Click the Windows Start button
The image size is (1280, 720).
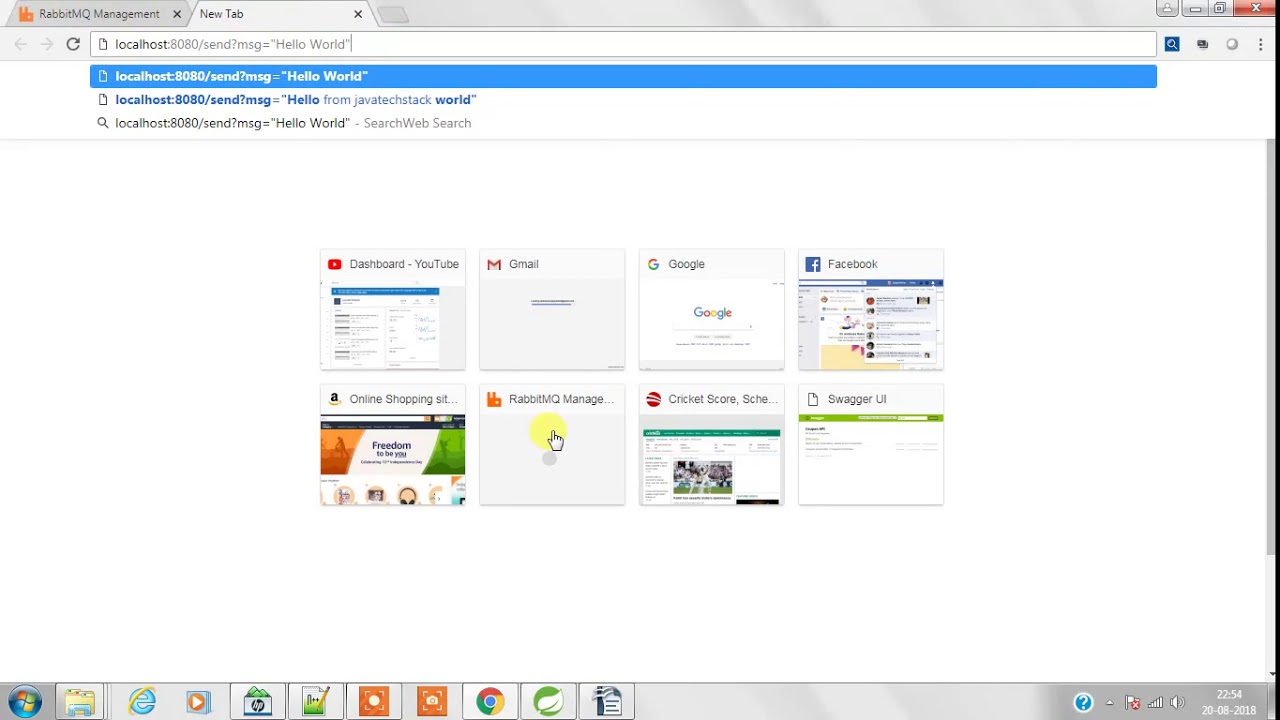point(25,702)
